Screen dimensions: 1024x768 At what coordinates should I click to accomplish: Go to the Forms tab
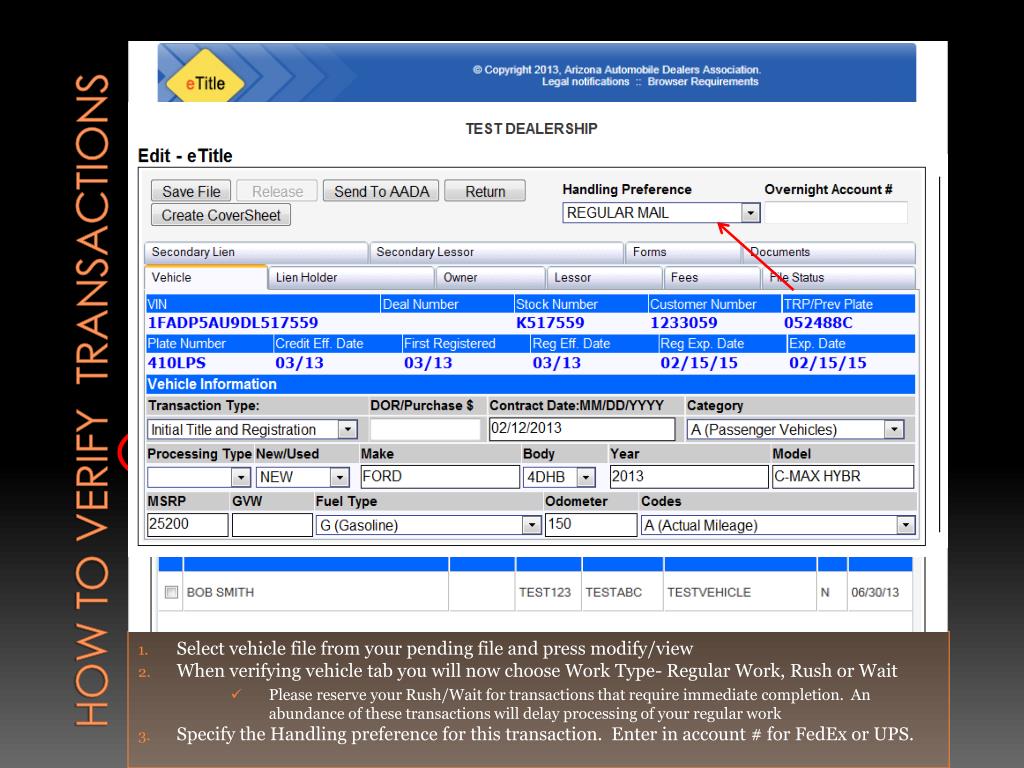[682, 253]
